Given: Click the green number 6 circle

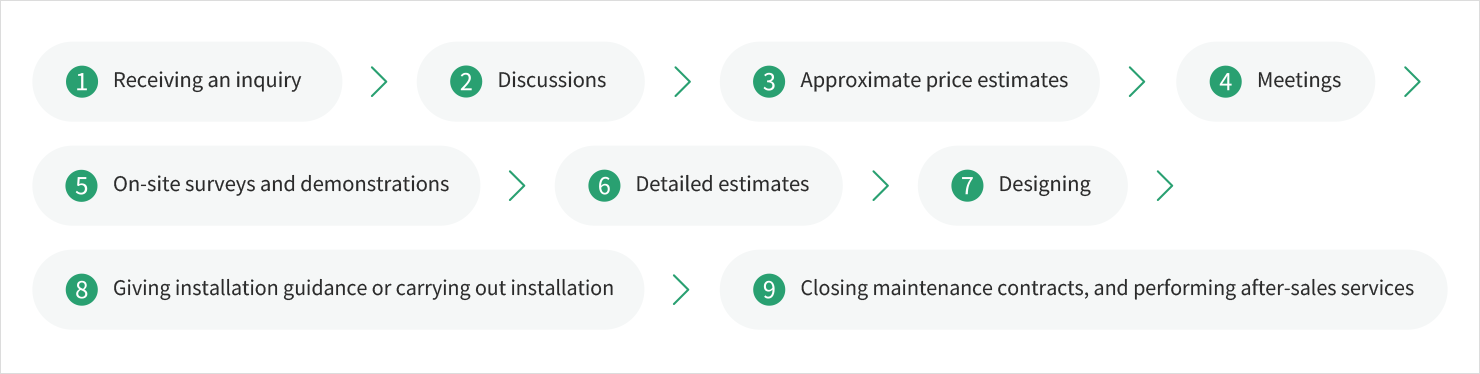Looking at the screenshot, I should (604, 186).
